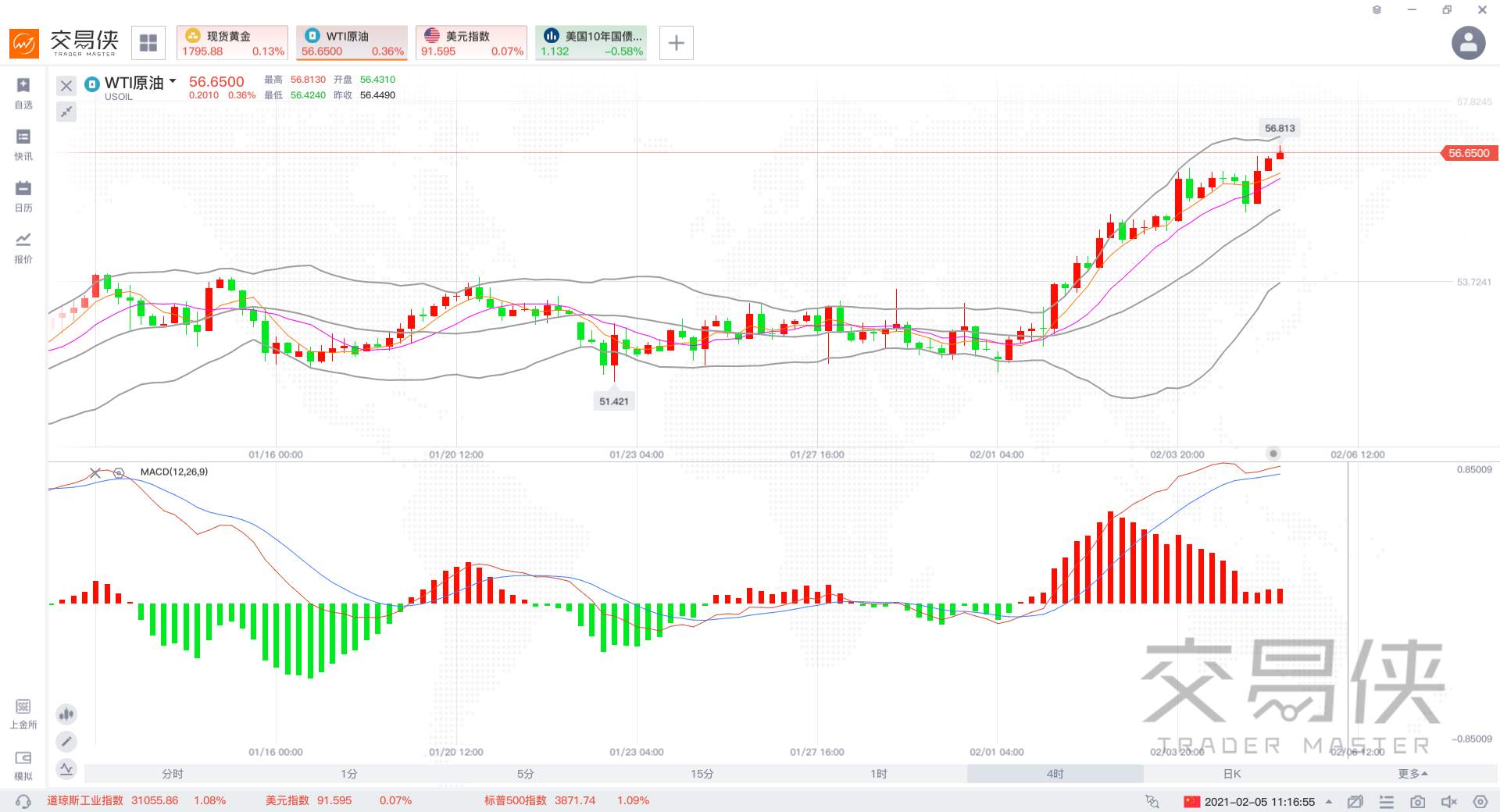This screenshot has width=1500, height=812.
Task: Click the 美元指数 ticker in status bar
Action: tap(338, 801)
